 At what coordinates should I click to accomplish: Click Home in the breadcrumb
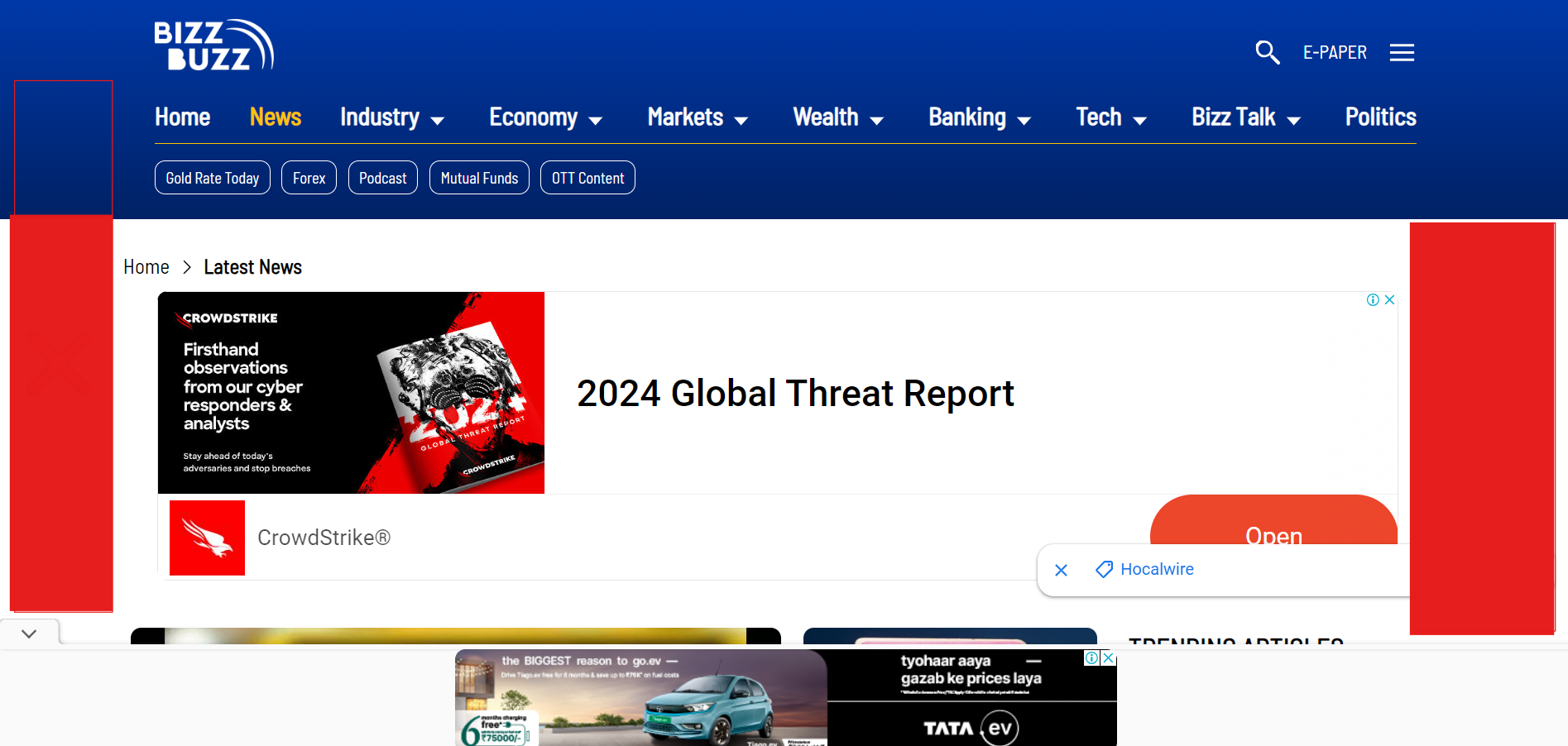[146, 267]
